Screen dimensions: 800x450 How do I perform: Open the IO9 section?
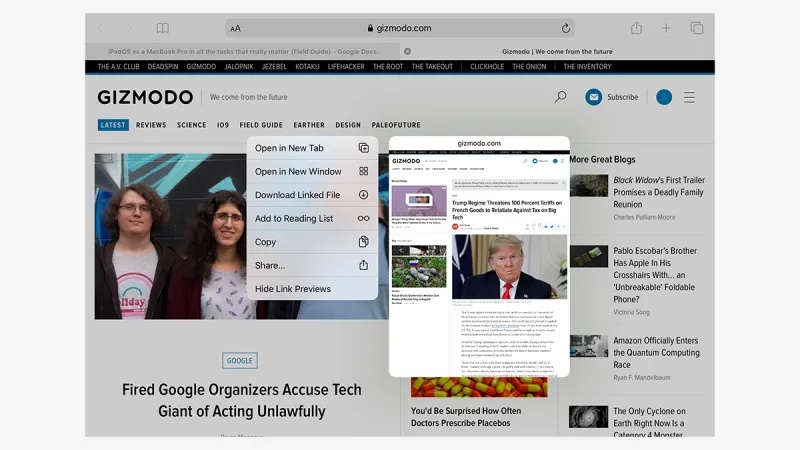(223, 125)
